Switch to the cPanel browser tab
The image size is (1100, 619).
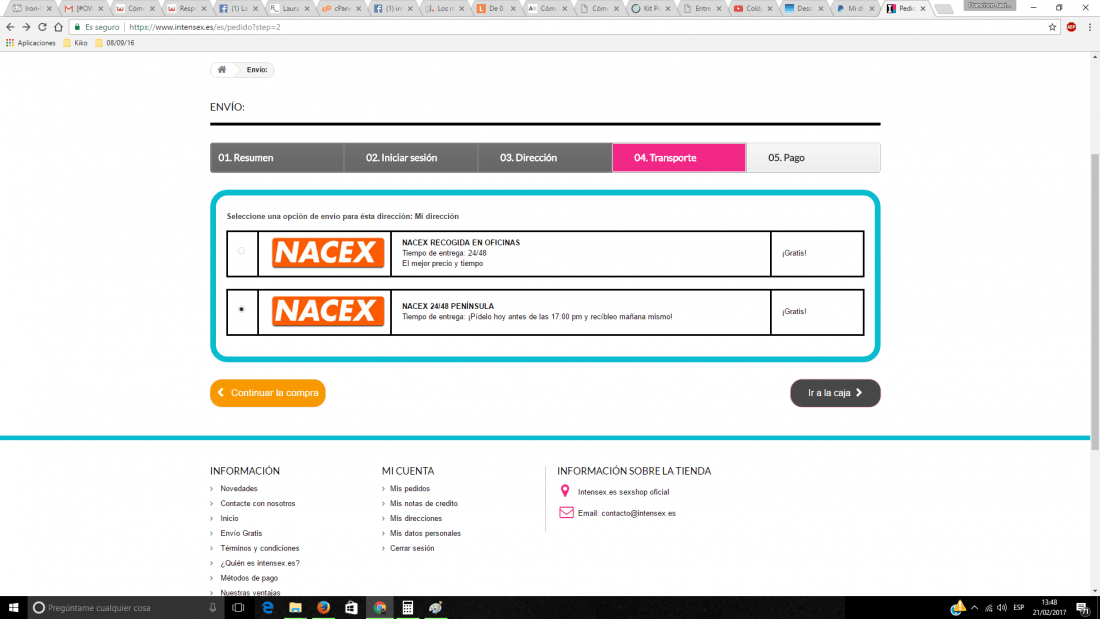click(x=342, y=8)
